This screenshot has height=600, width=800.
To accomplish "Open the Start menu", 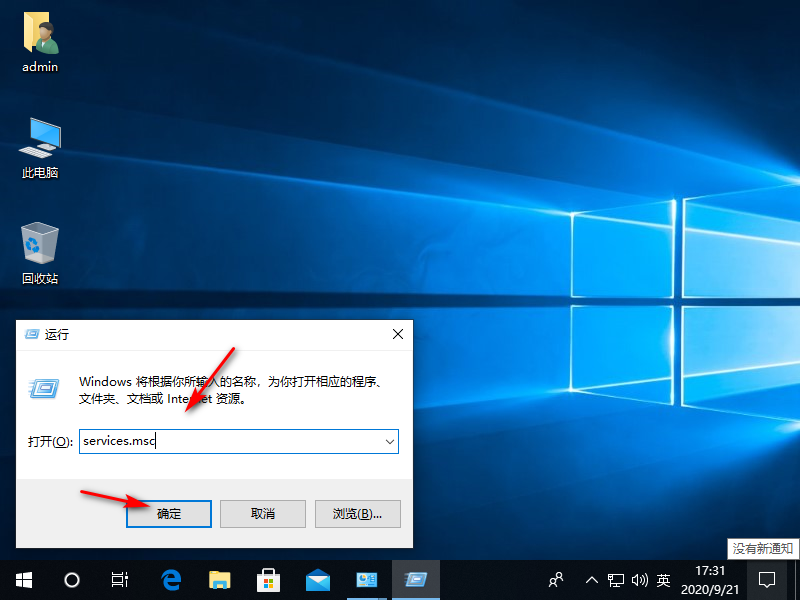I will tap(22, 580).
